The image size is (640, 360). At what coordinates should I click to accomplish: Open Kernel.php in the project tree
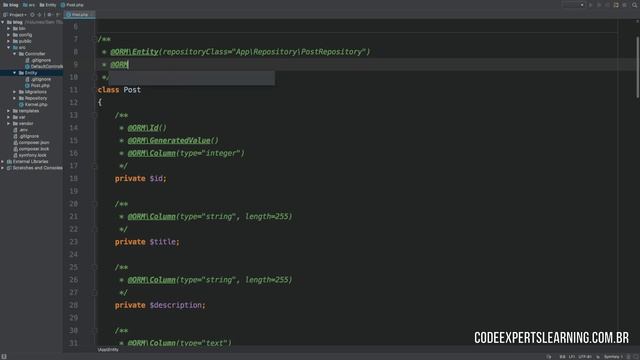(x=36, y=104)
